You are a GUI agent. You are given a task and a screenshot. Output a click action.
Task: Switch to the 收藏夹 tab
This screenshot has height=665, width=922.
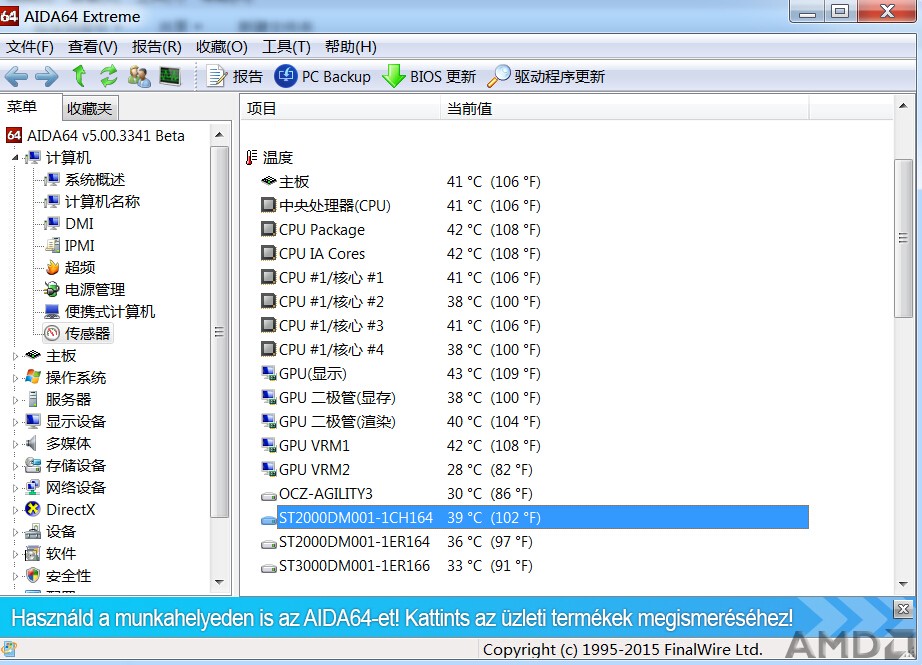(89, 108)
